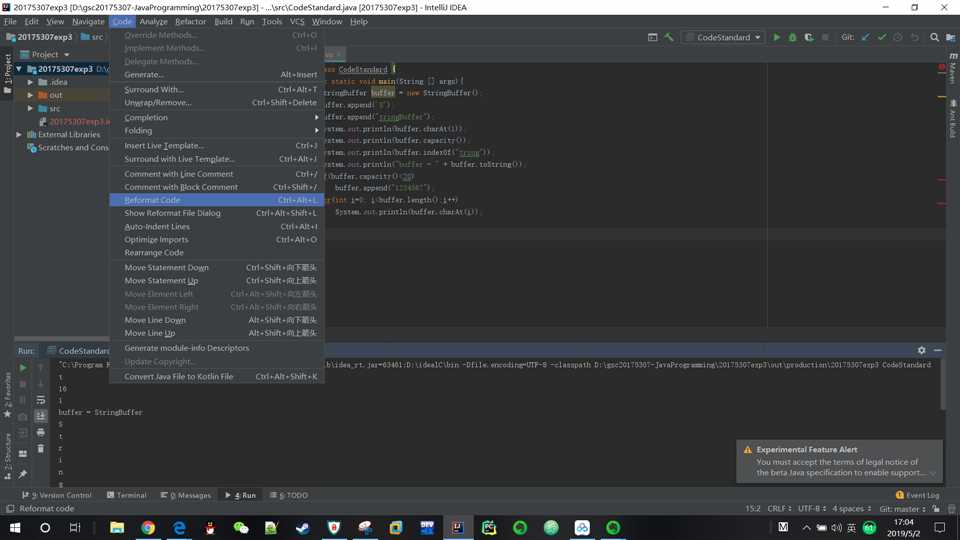Screen dimensions: 960x540
Task: Switch to the 0: Messages tool tab
Action: 186,495
